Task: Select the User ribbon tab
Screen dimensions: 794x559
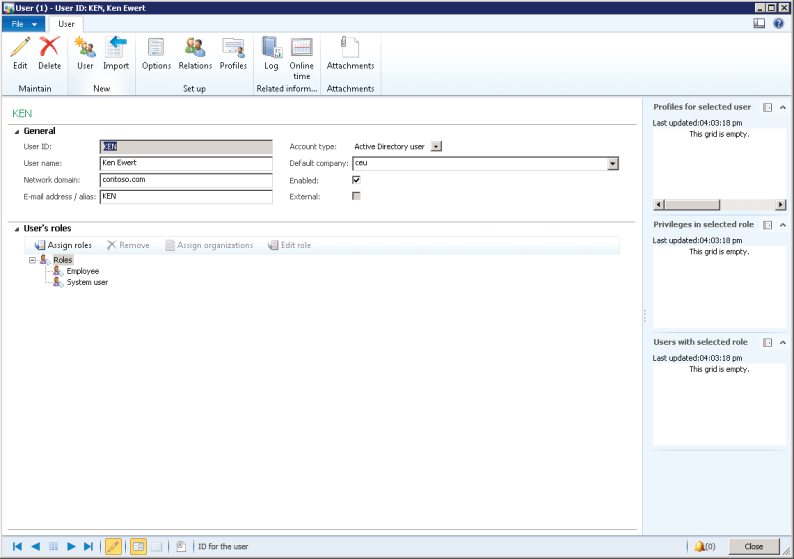Action: [x=66, y=24]
